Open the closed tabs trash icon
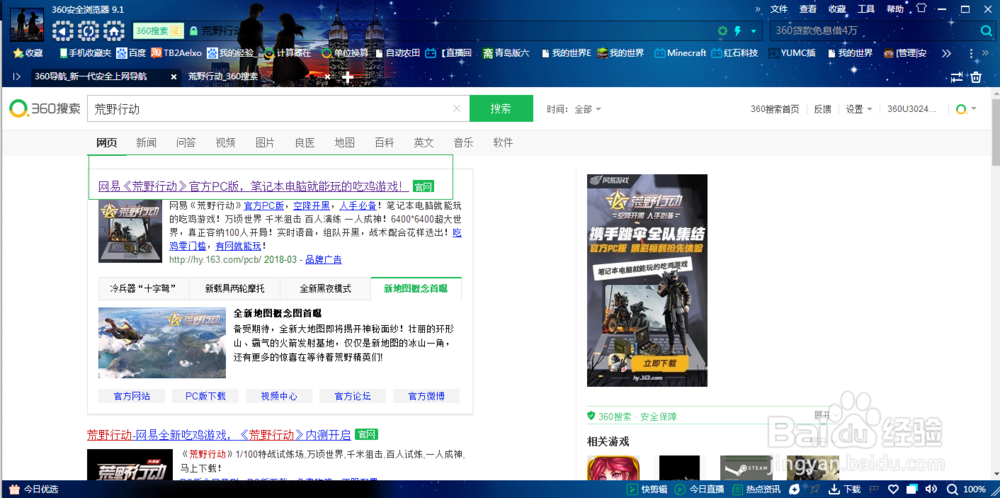Screen dimensions: 1000x498 [976, 77]
